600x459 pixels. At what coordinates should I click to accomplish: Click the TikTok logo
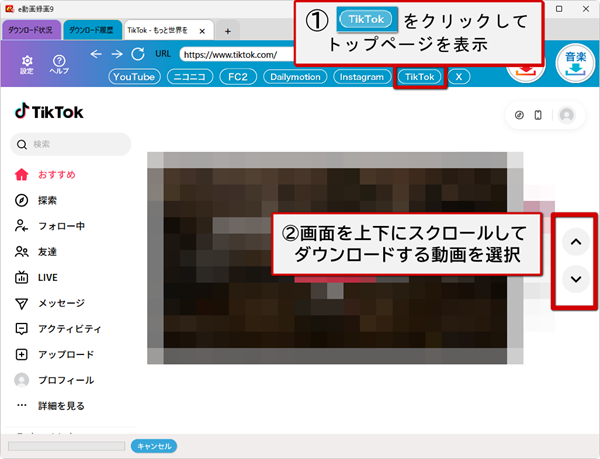pyautogui.click(x=48, y=111)
